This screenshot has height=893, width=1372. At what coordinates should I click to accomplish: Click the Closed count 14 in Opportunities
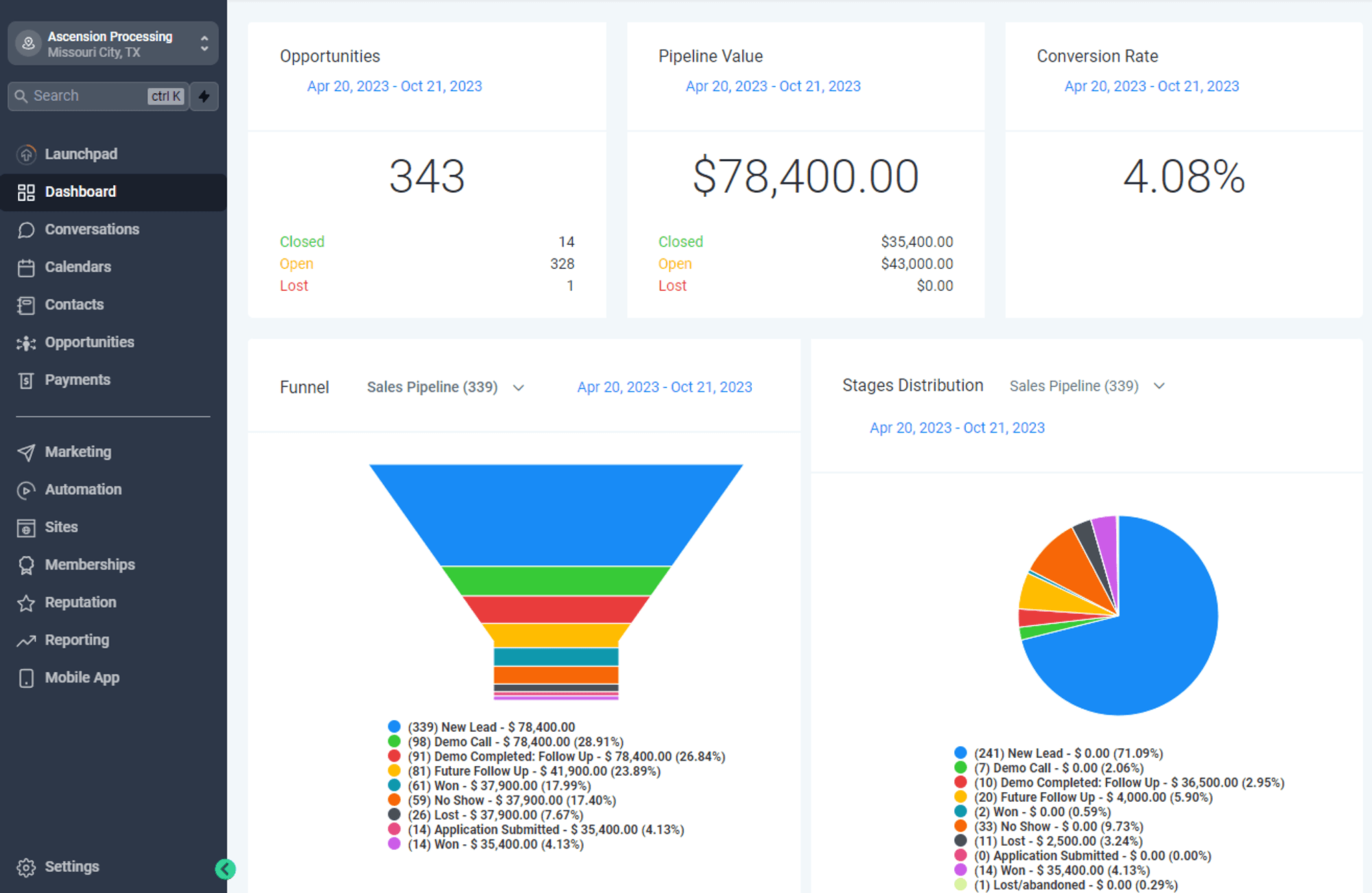coord(566,242)
